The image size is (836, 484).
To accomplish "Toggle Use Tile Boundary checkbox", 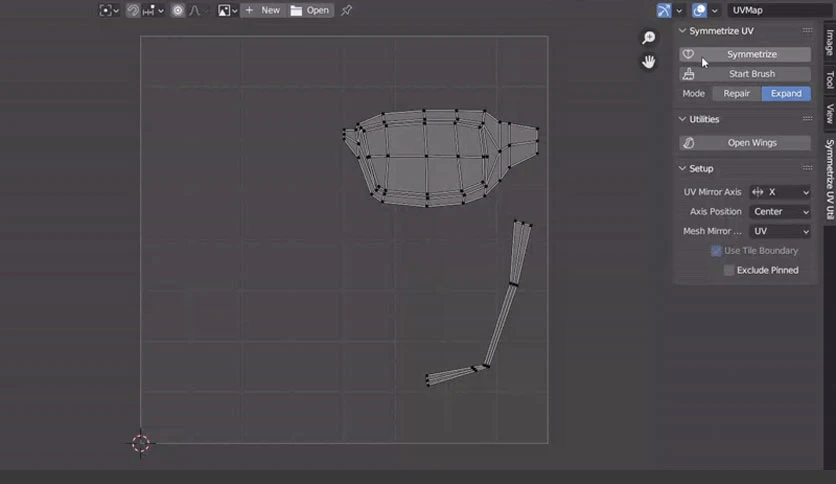I will click(x=716, y=251).
